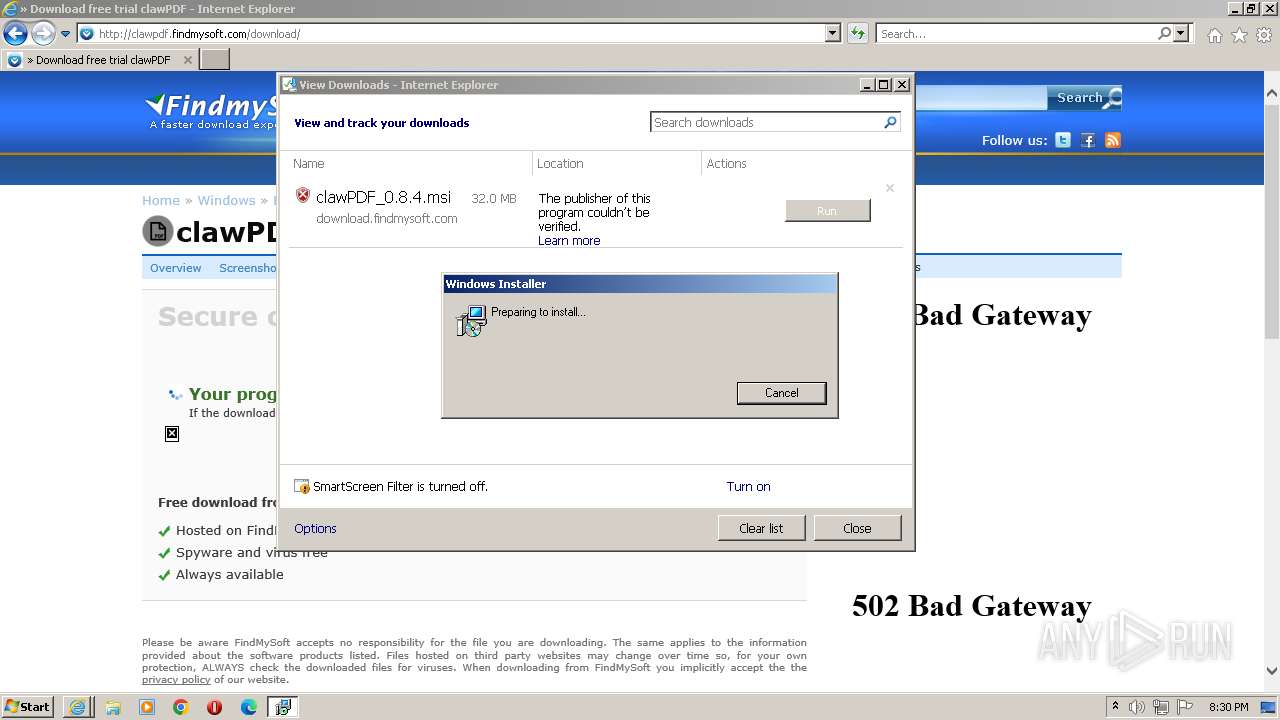Cancel the Windows Installer dialog
Viewport: 1280px width, 720px height.
pos(781,393)
